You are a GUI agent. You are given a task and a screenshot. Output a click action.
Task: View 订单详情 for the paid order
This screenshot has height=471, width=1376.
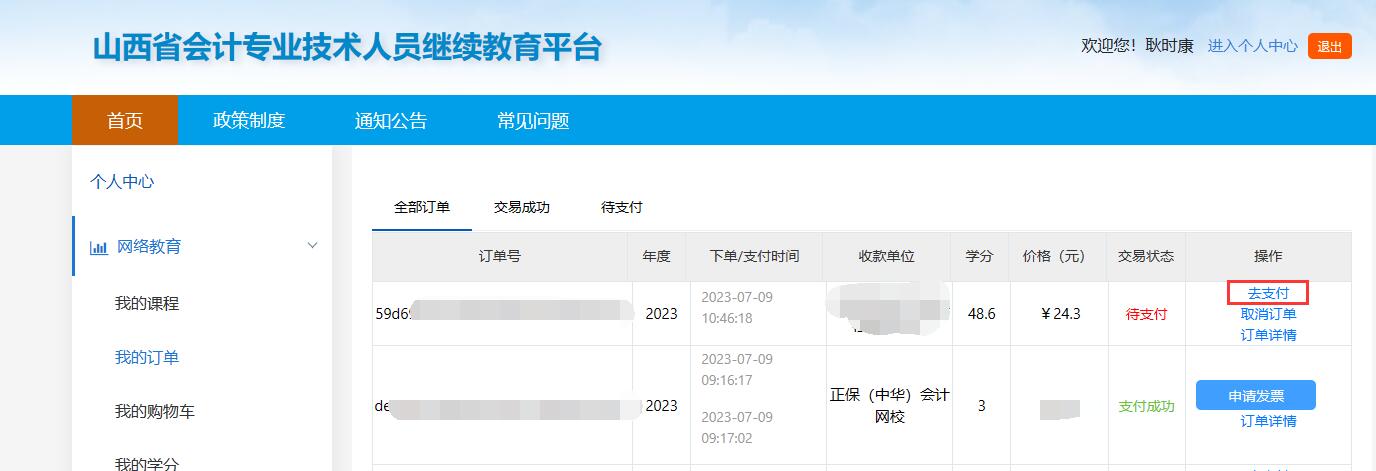coord(1268,421)
